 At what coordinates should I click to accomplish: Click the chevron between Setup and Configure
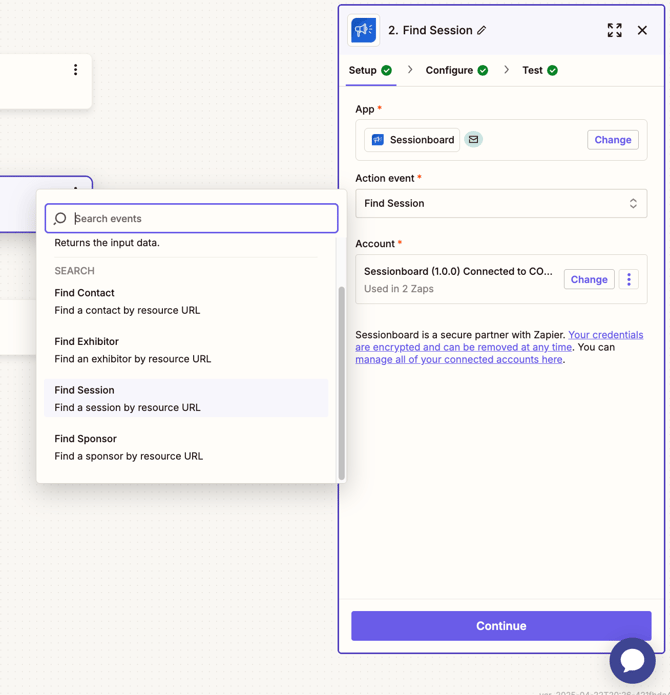click(x=410, y=70)
